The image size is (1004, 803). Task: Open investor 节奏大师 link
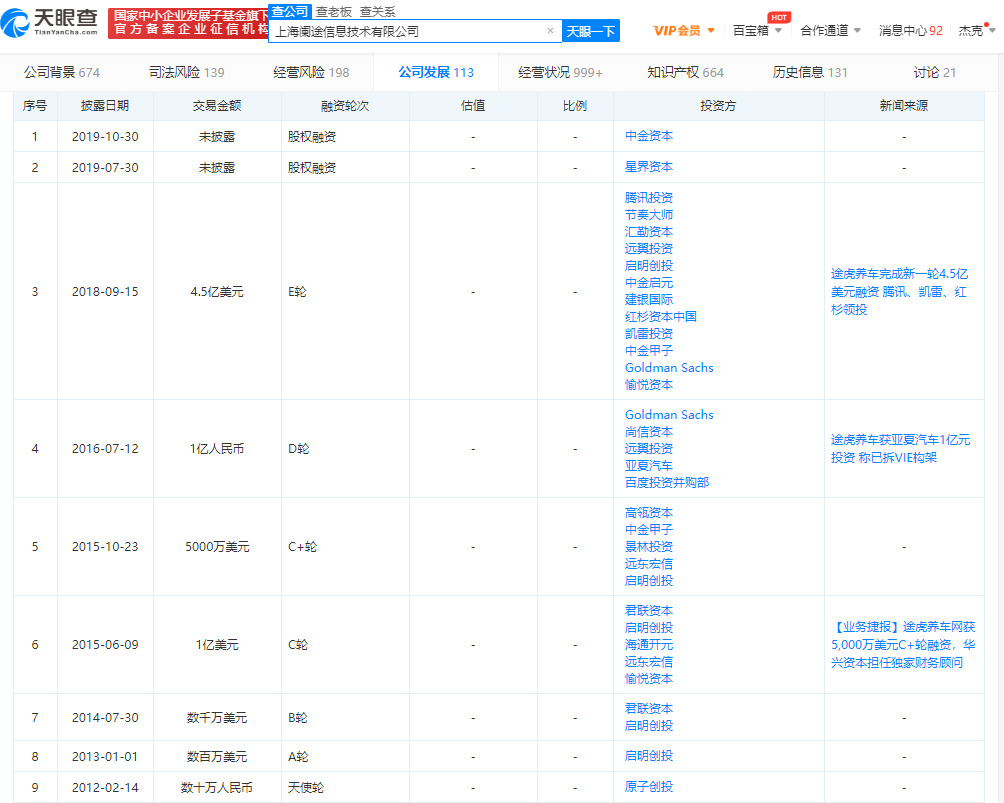click(649, 215)
